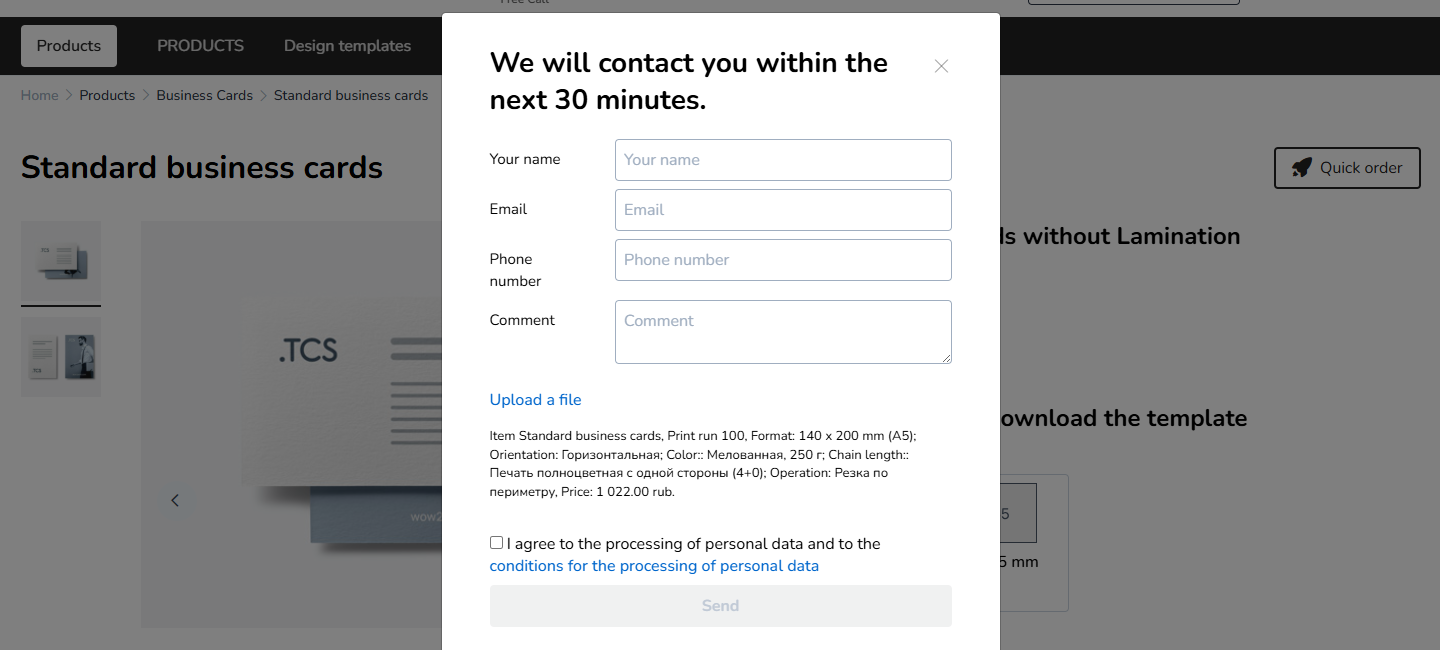Screen dimensions: 1440x650
Task: Click the Your name input field
Action: point(783,160)
